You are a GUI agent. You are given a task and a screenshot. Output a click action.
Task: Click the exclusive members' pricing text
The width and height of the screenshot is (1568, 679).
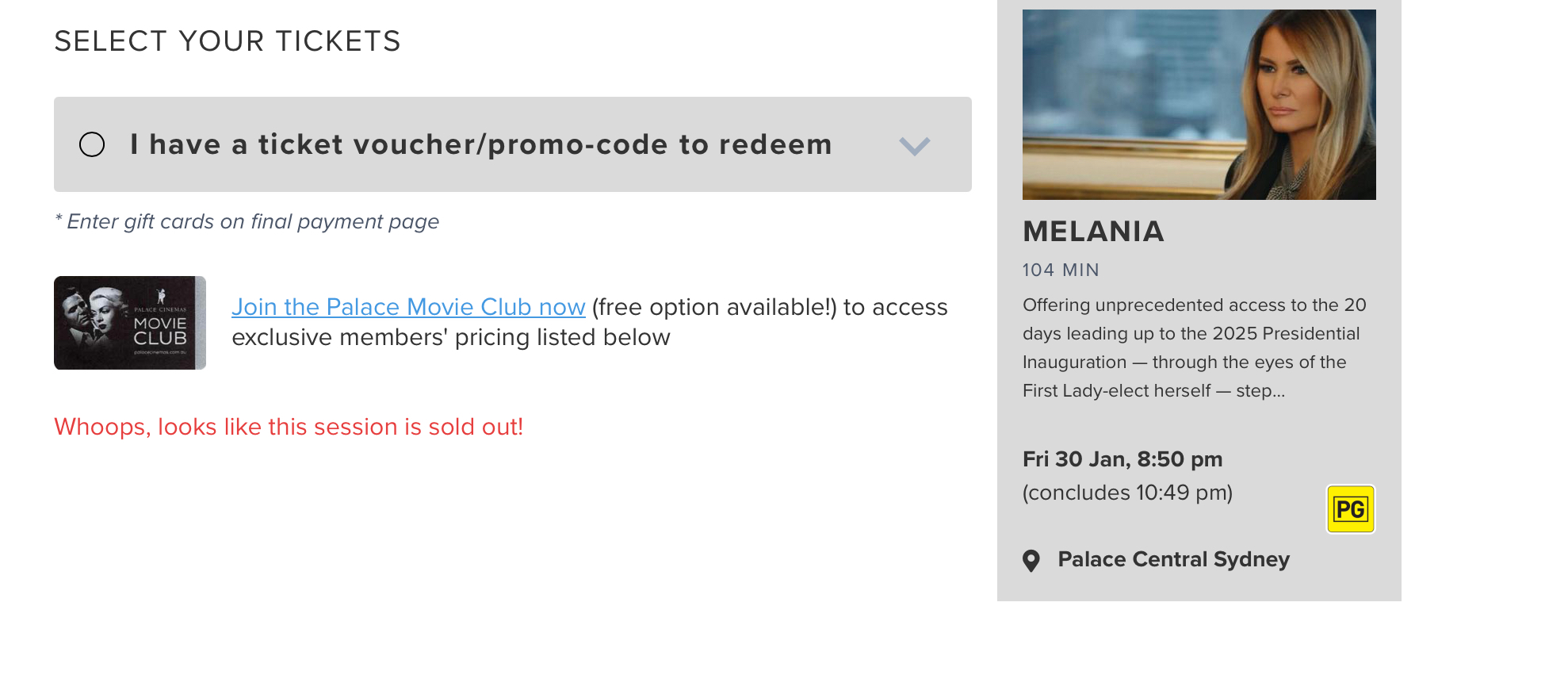click(450, 337)
